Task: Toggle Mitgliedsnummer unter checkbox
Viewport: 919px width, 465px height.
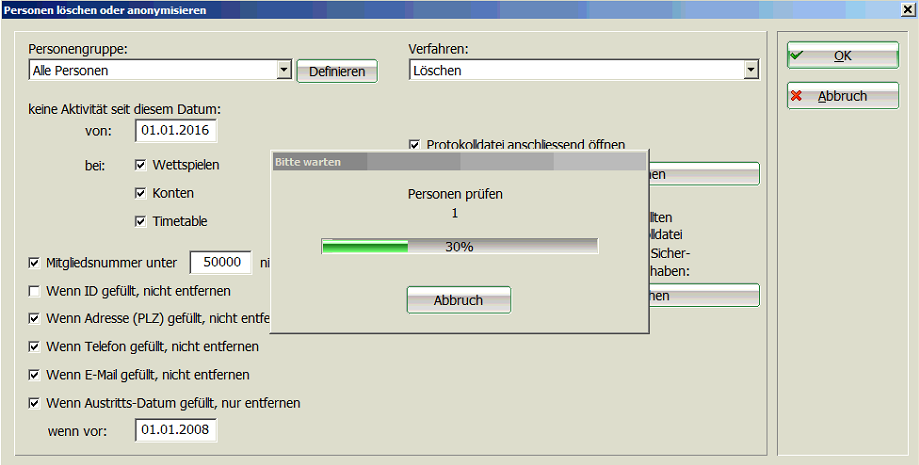Action: (35, 263)
